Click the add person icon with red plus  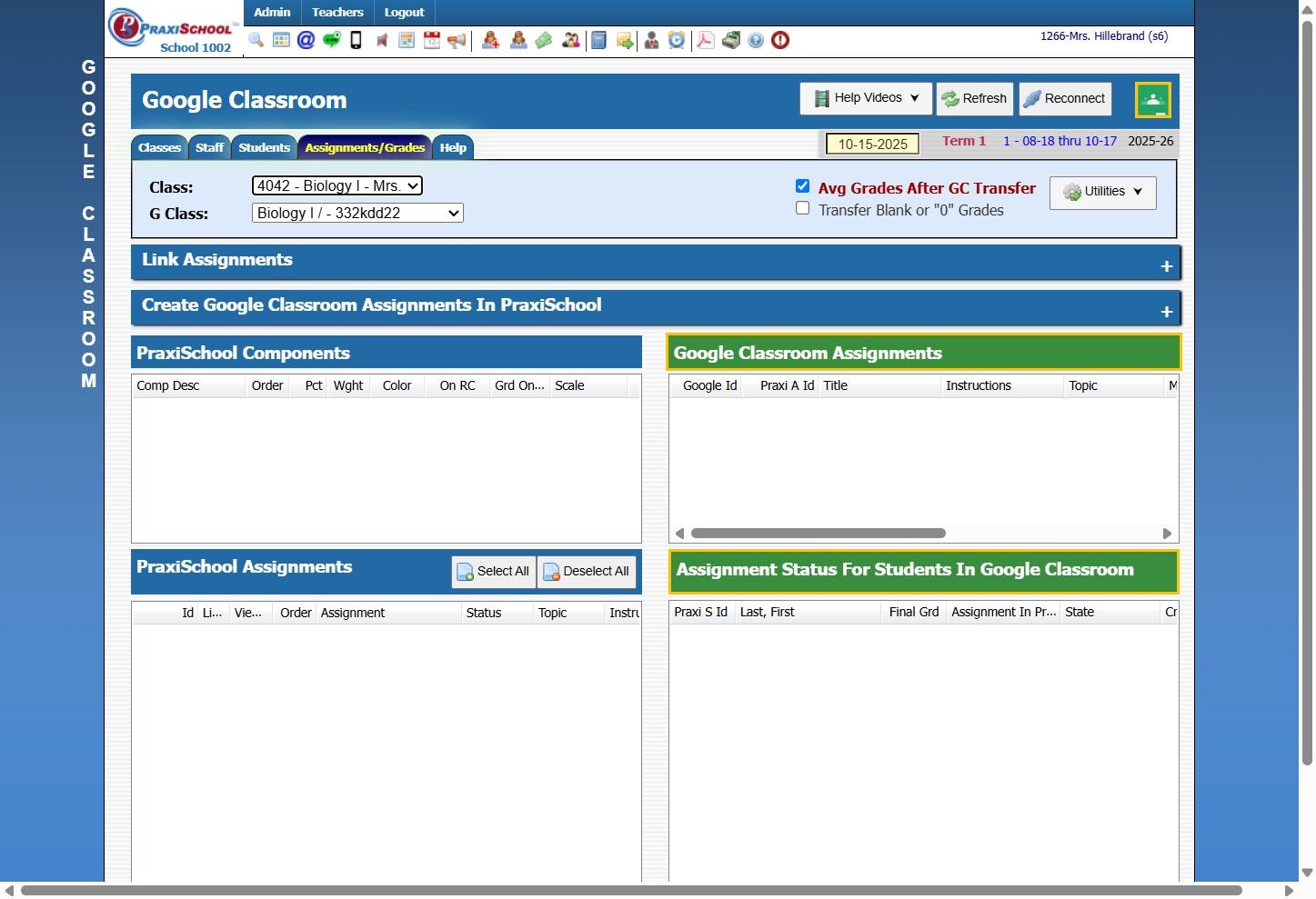[x=490, y=40]
